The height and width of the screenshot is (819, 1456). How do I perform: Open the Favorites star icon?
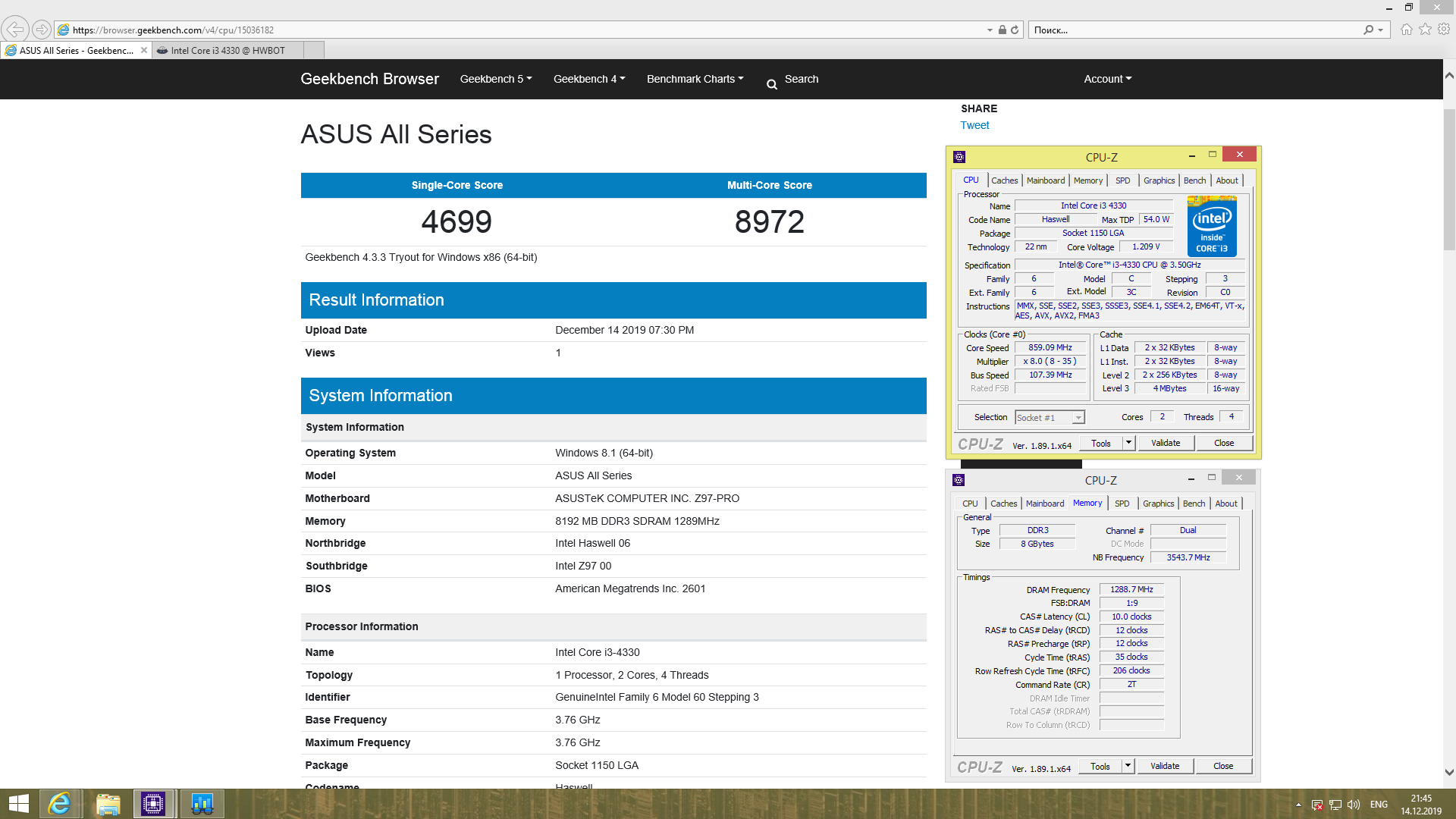click(x=1426, y=29)
